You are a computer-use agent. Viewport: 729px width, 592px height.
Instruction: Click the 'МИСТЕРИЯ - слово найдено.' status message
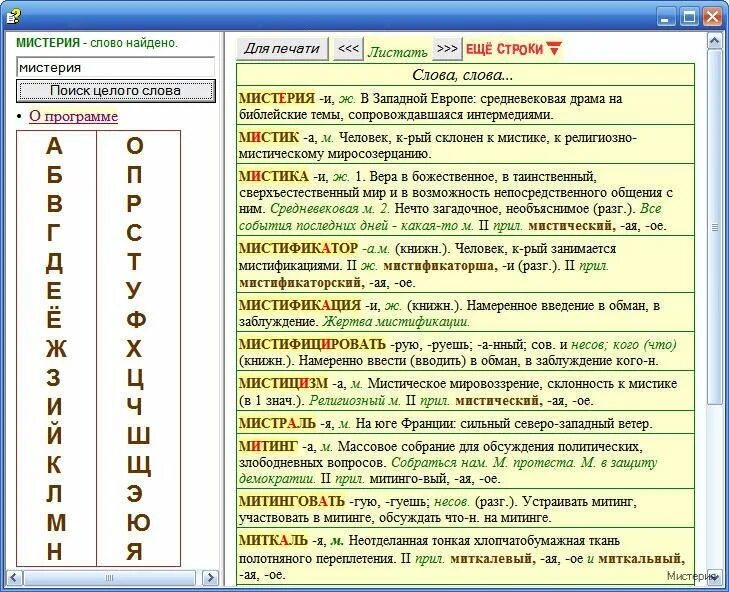(x=97, y=43)
